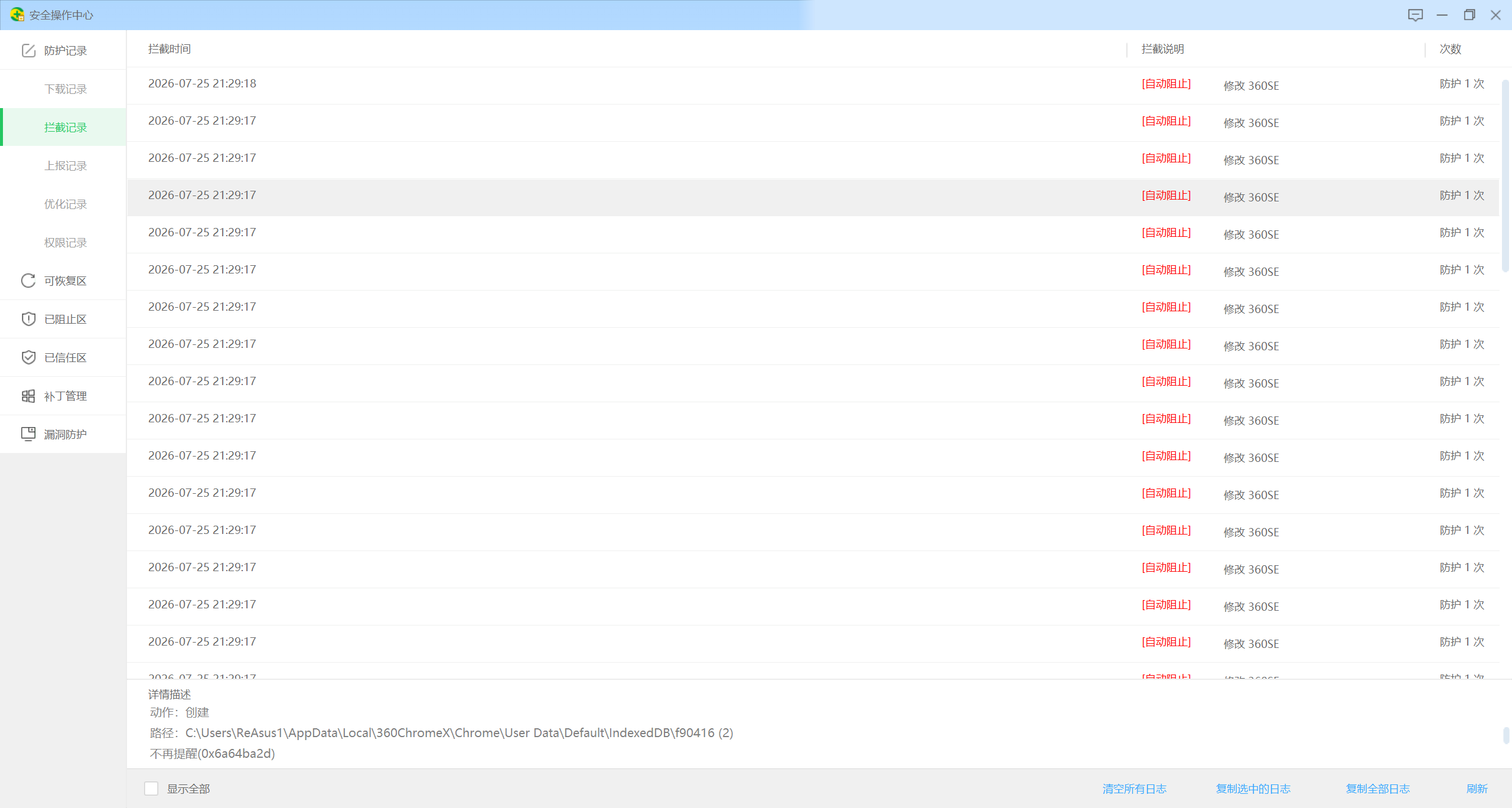Select the 拦截记录 tab
Screen dimensions: 1512x808
point(63,127)
